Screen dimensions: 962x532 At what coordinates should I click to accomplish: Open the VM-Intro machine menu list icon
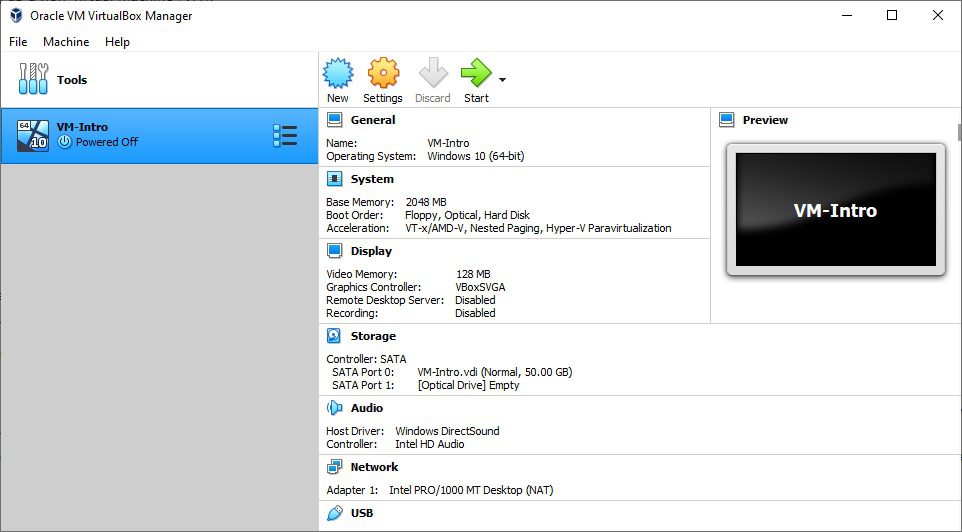(285, 136)
